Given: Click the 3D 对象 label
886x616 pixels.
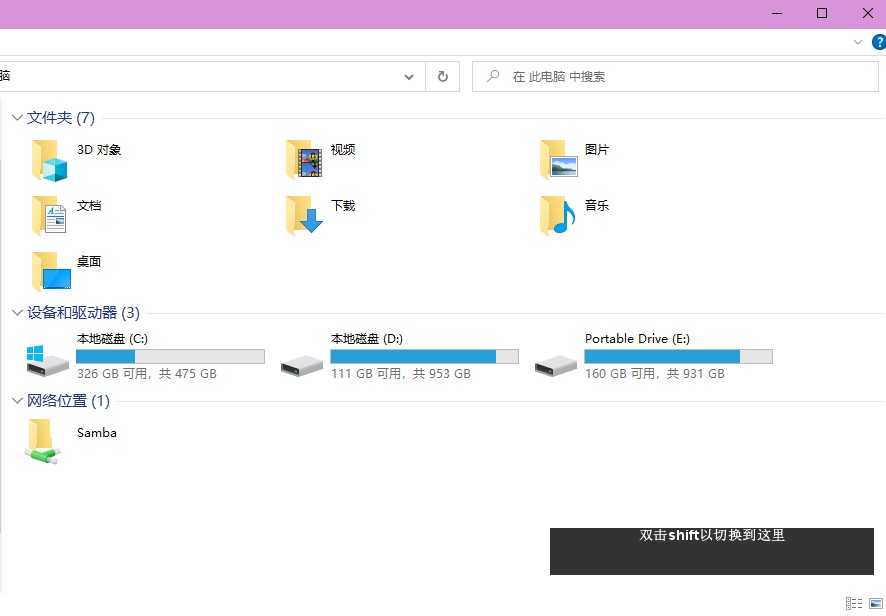Looking at the screenshot, I should tap(99, 150).
